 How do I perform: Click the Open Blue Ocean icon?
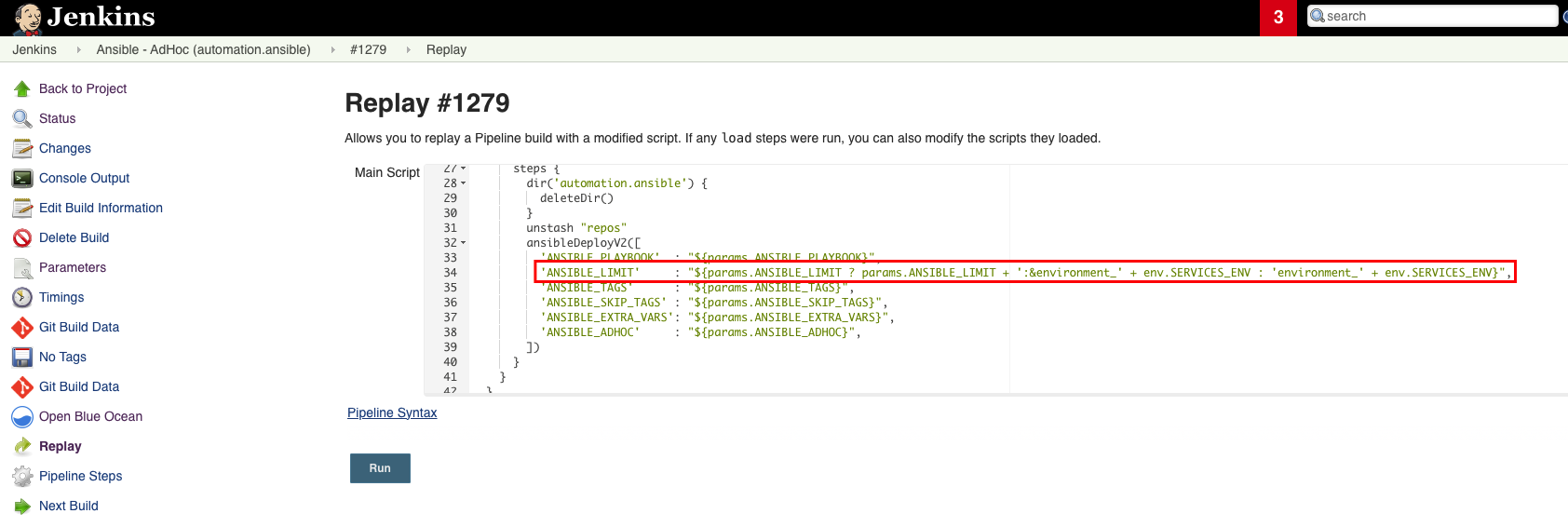pos(22,416)
